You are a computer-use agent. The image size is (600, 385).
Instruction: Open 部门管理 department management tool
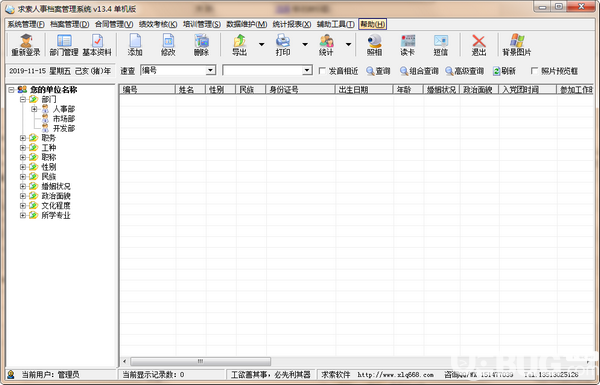(64, 45)
